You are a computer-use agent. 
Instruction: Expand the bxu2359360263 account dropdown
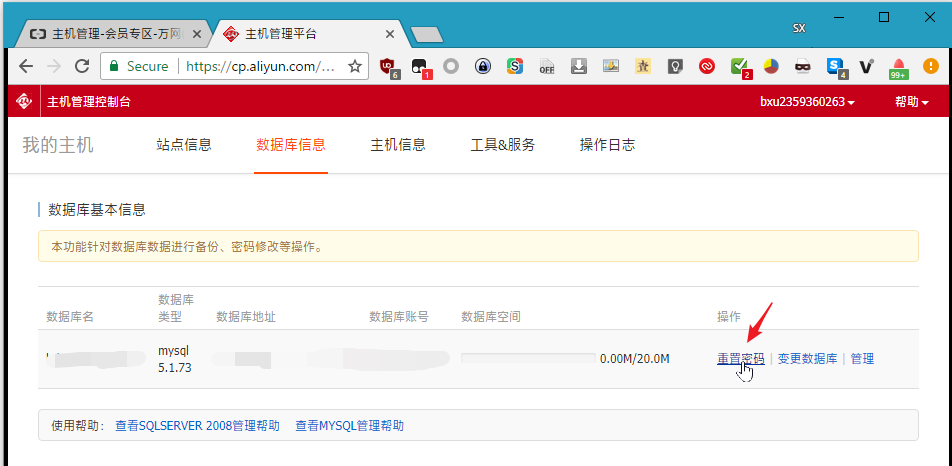coord(807,102)
